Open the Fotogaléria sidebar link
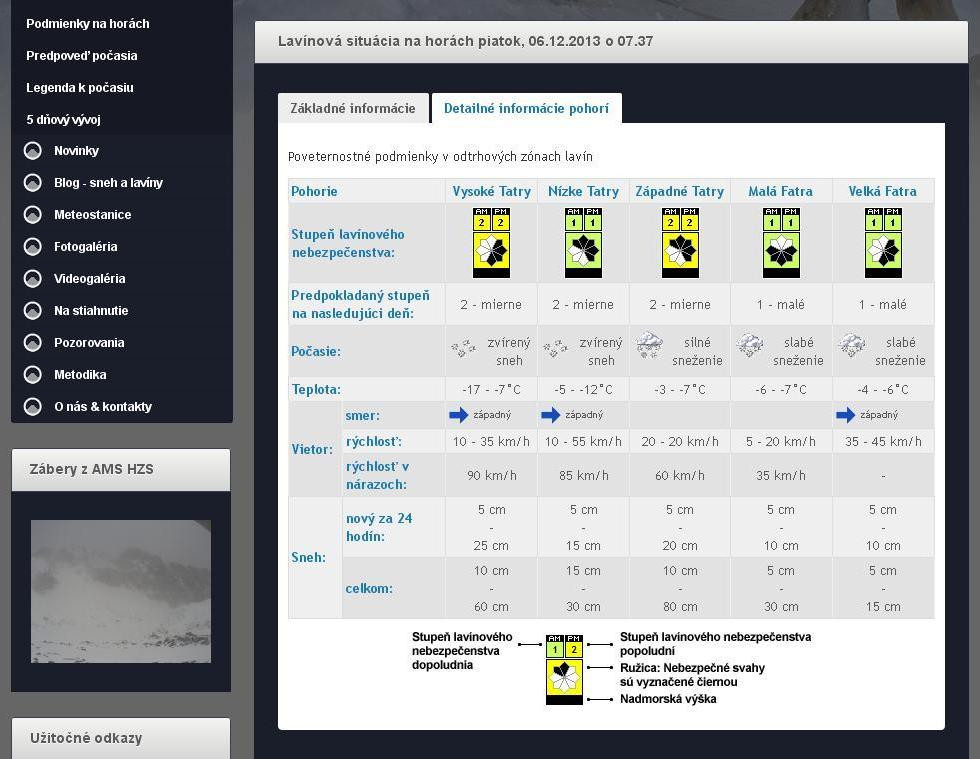Image resolution: width=980 pixels, height=759 pixels. [x=85, y=247]
